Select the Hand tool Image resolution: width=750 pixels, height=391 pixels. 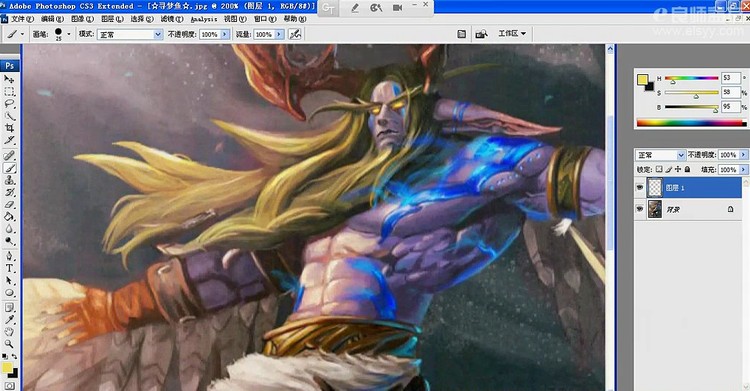pyautogui.click(x=9, y=332)
